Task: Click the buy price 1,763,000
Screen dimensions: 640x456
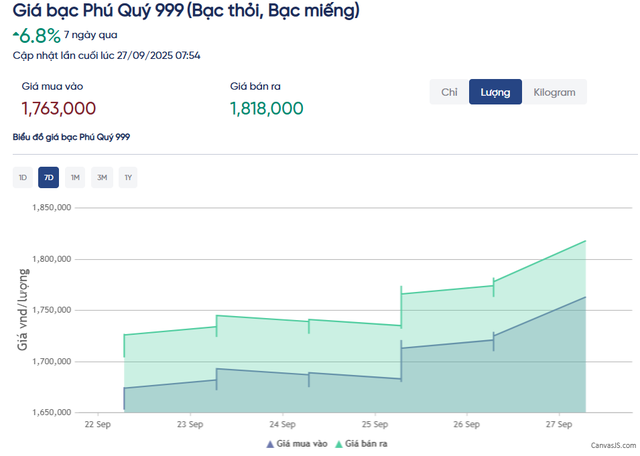Action: point(59,108)
